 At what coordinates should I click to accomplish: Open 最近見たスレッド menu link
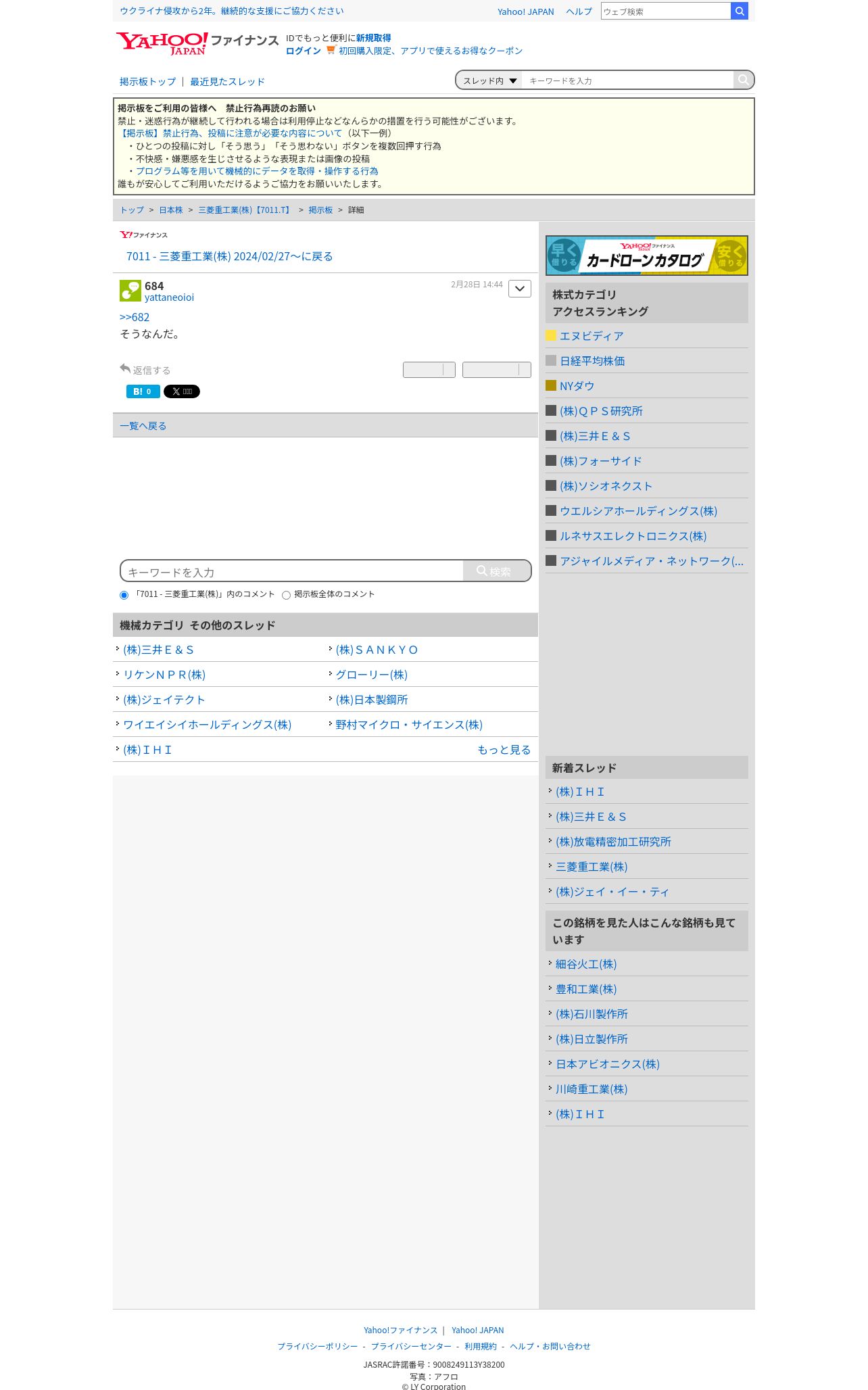click(x=227, y=81)
